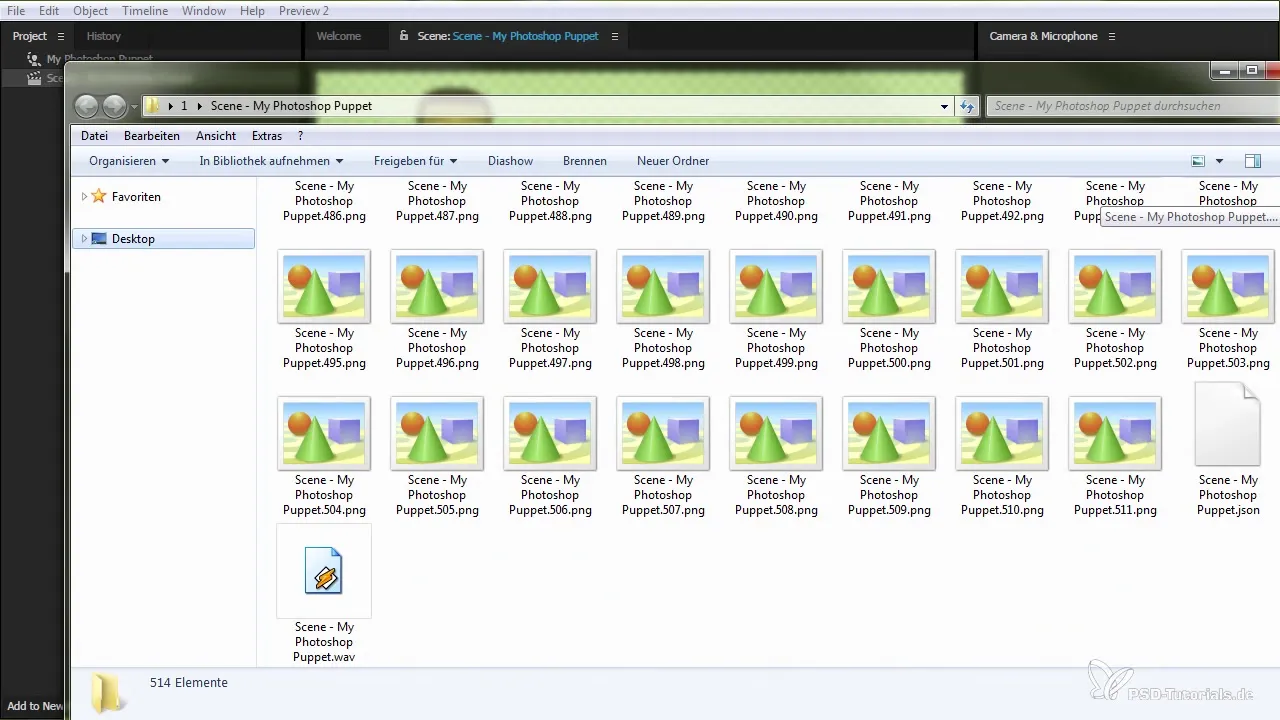Viewport: 1280px width, 720px height.
Task: Open the ? help menu in Explorer
Action: (x=300, y=136)
